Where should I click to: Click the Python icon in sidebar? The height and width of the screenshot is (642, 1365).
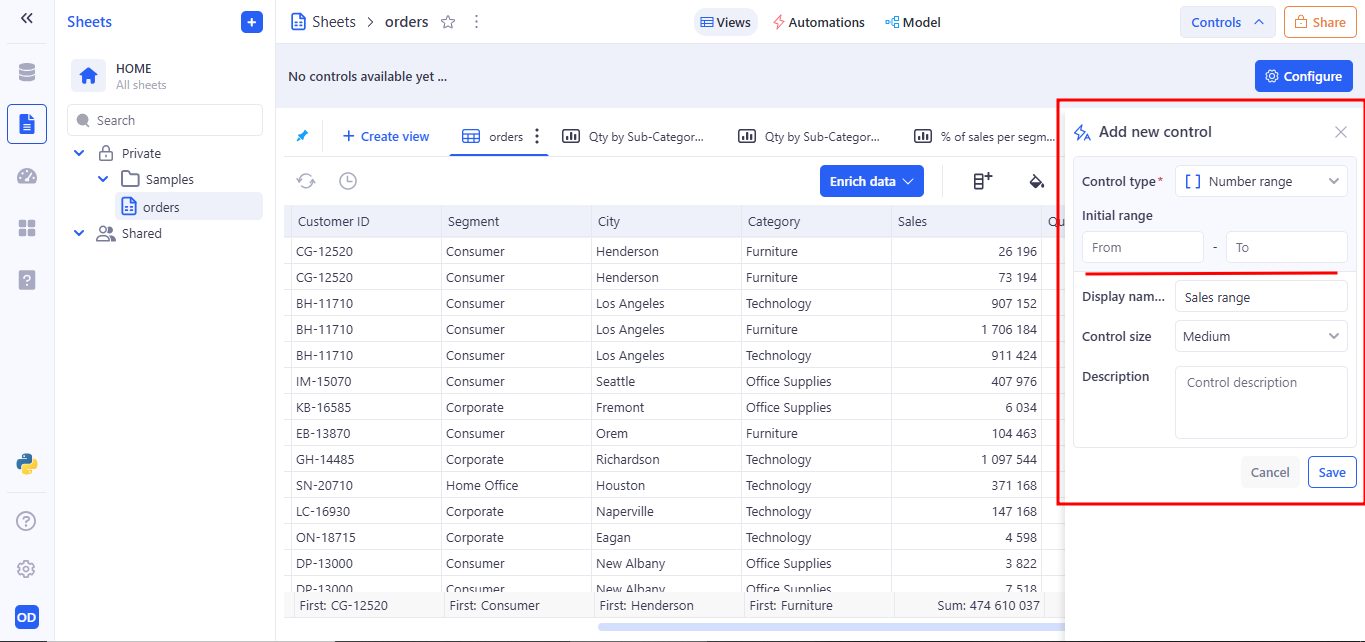27,463
